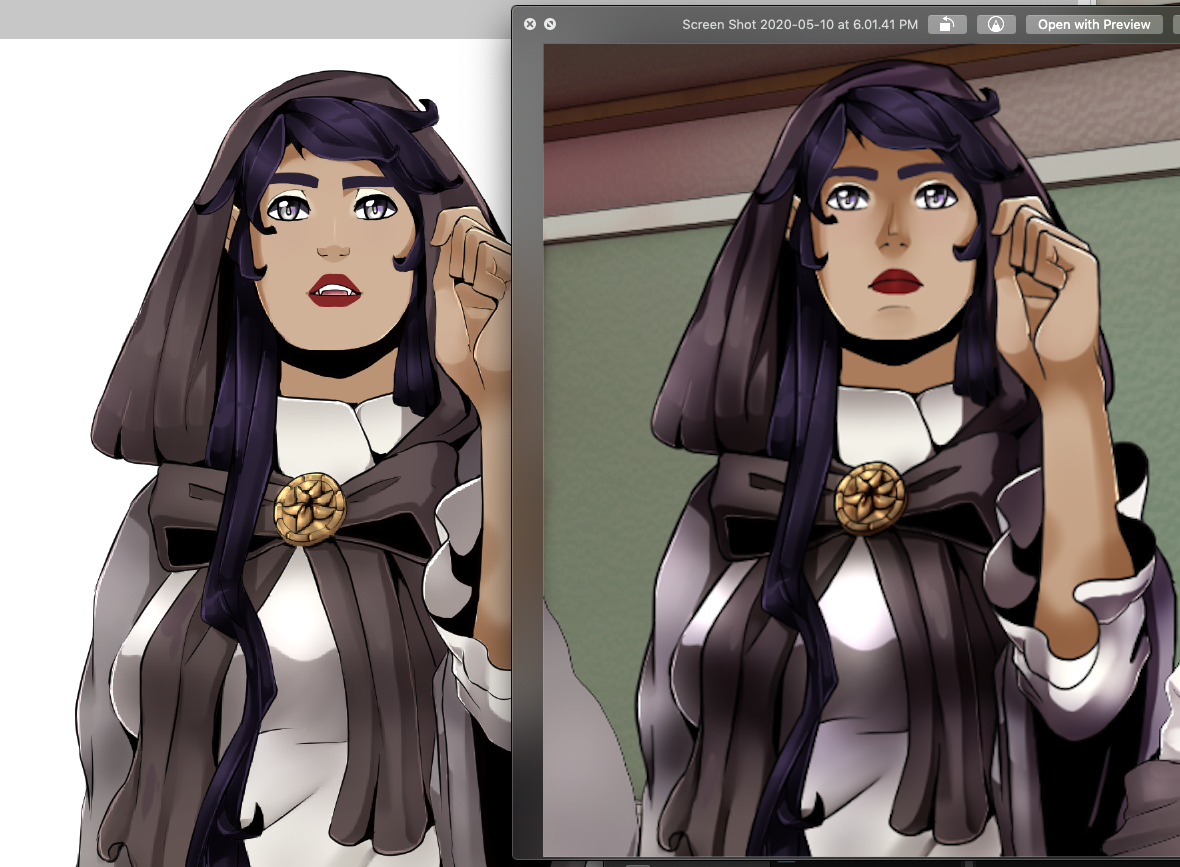This screenshot has height=867, width=1180.
Task: Click the Open with Preview button
Action: tap(1093, 24)
